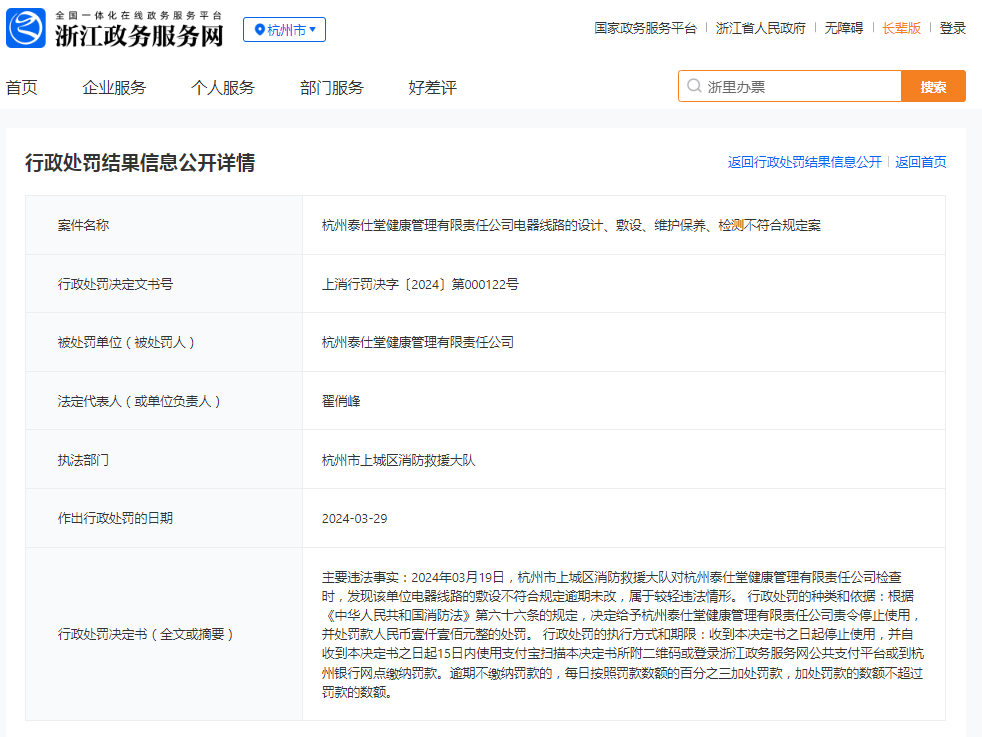Click the representative name 翟俏峰

[341, 401]
